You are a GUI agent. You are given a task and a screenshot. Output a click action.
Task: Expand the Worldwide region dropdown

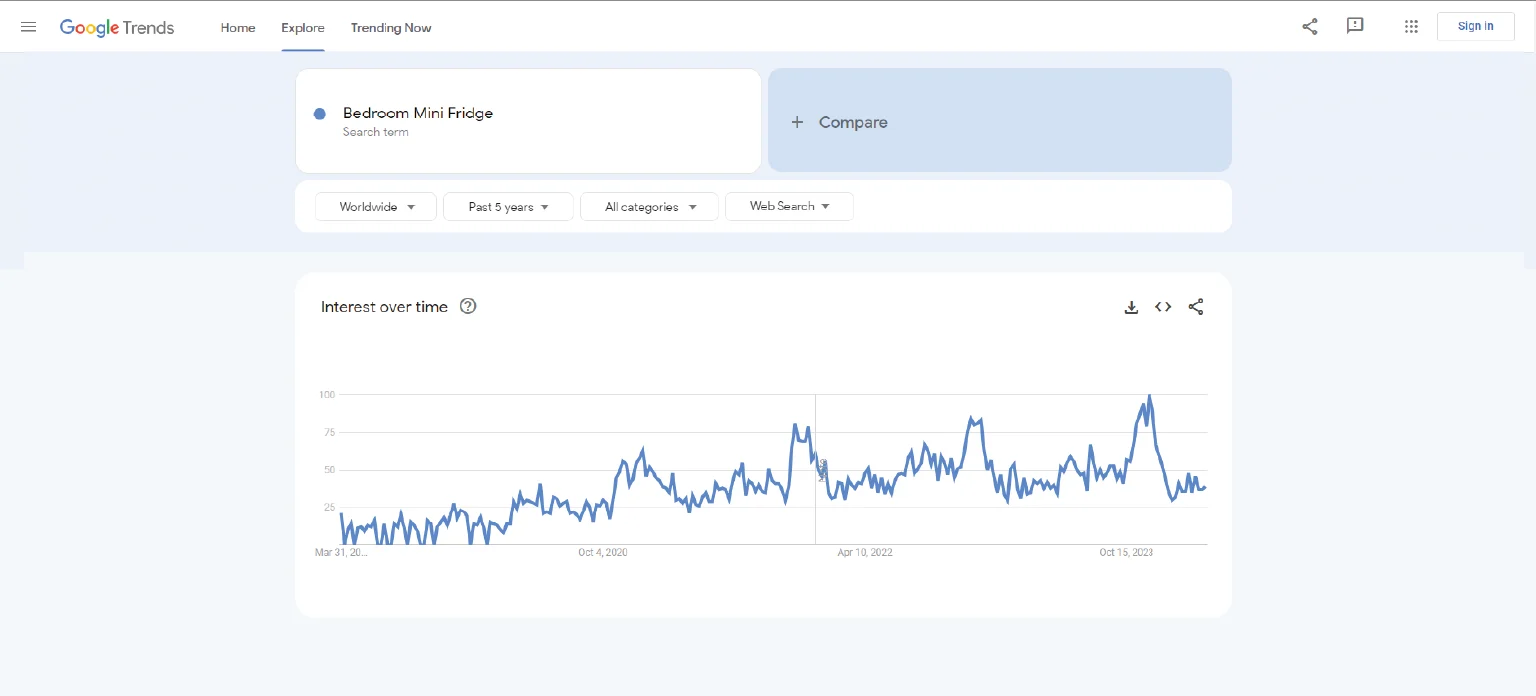[x=376, y=207]
